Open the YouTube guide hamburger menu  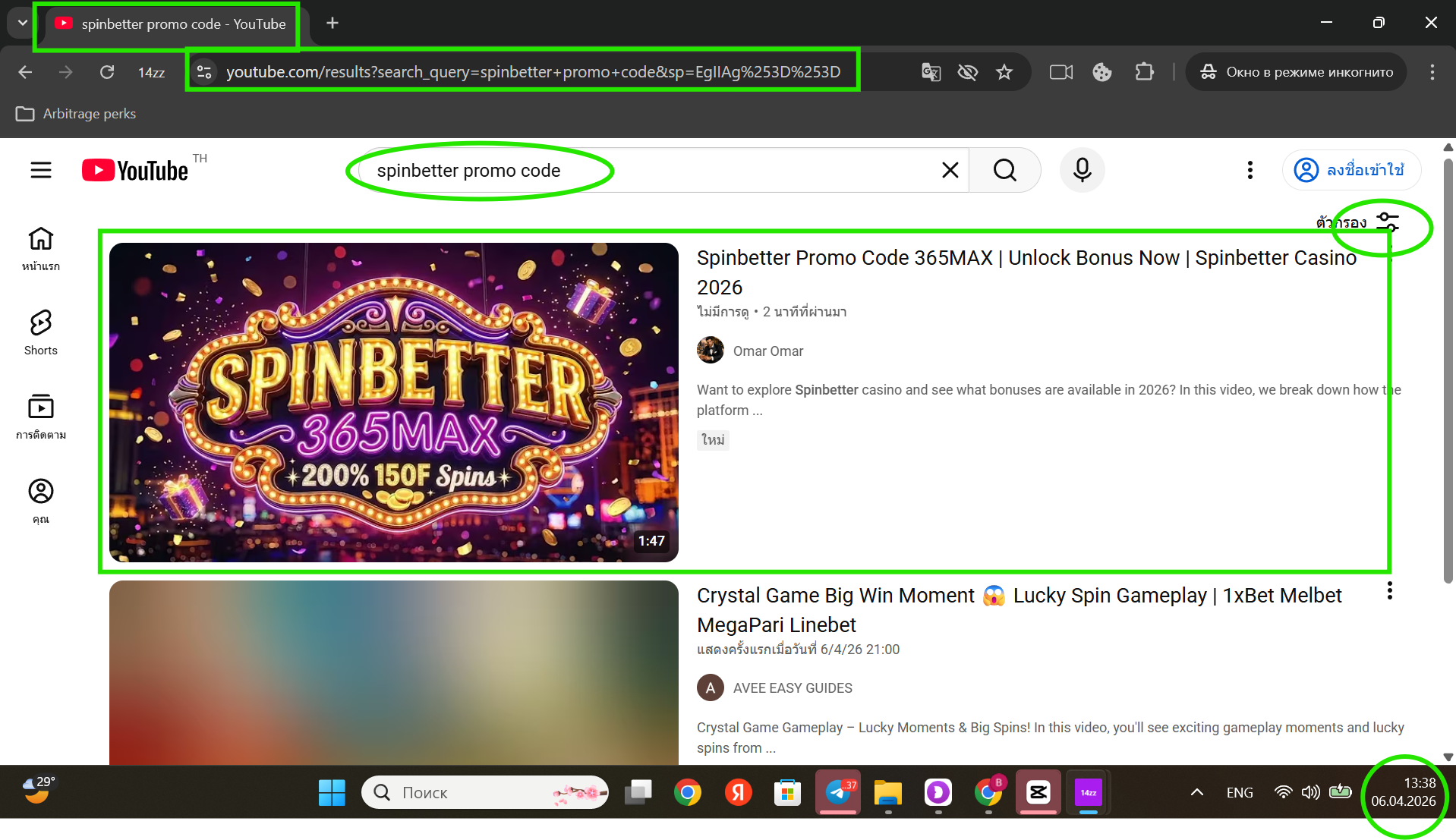(x=41, y=170)
